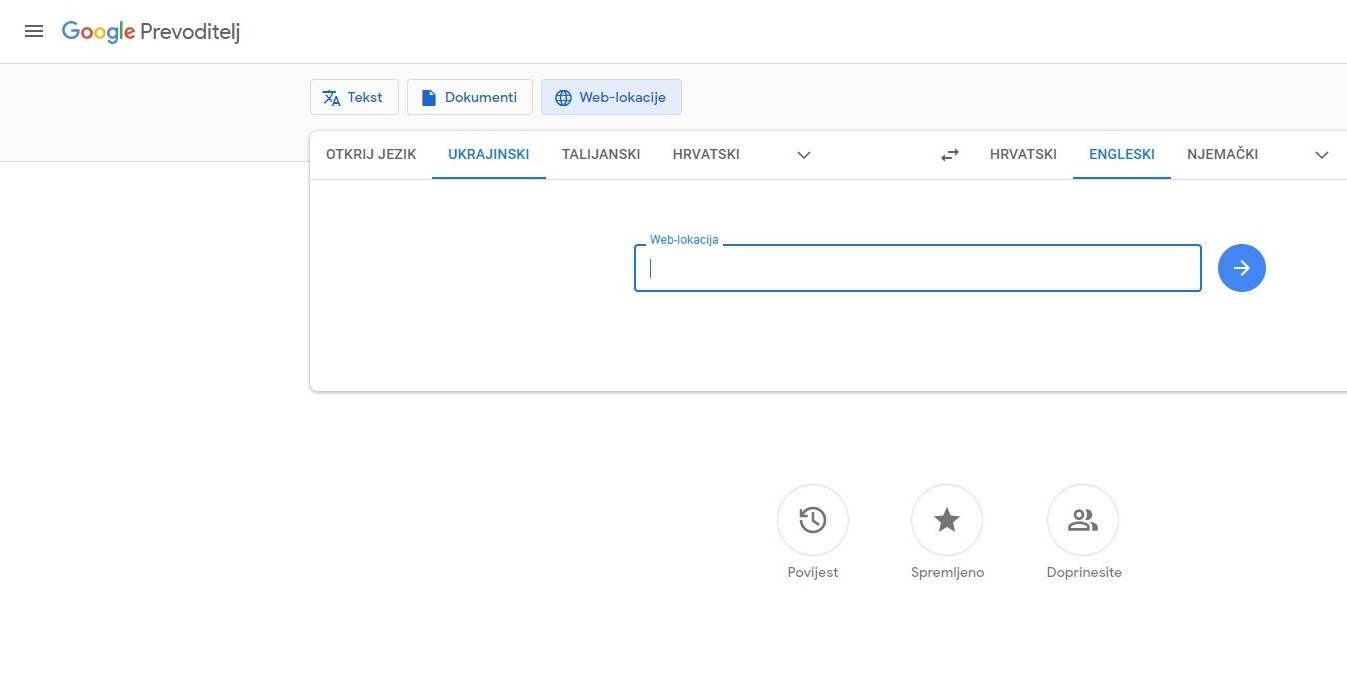Expand the source language list chevron
The width and height of the screenshot is (1347, 688).
click(804, 155)
